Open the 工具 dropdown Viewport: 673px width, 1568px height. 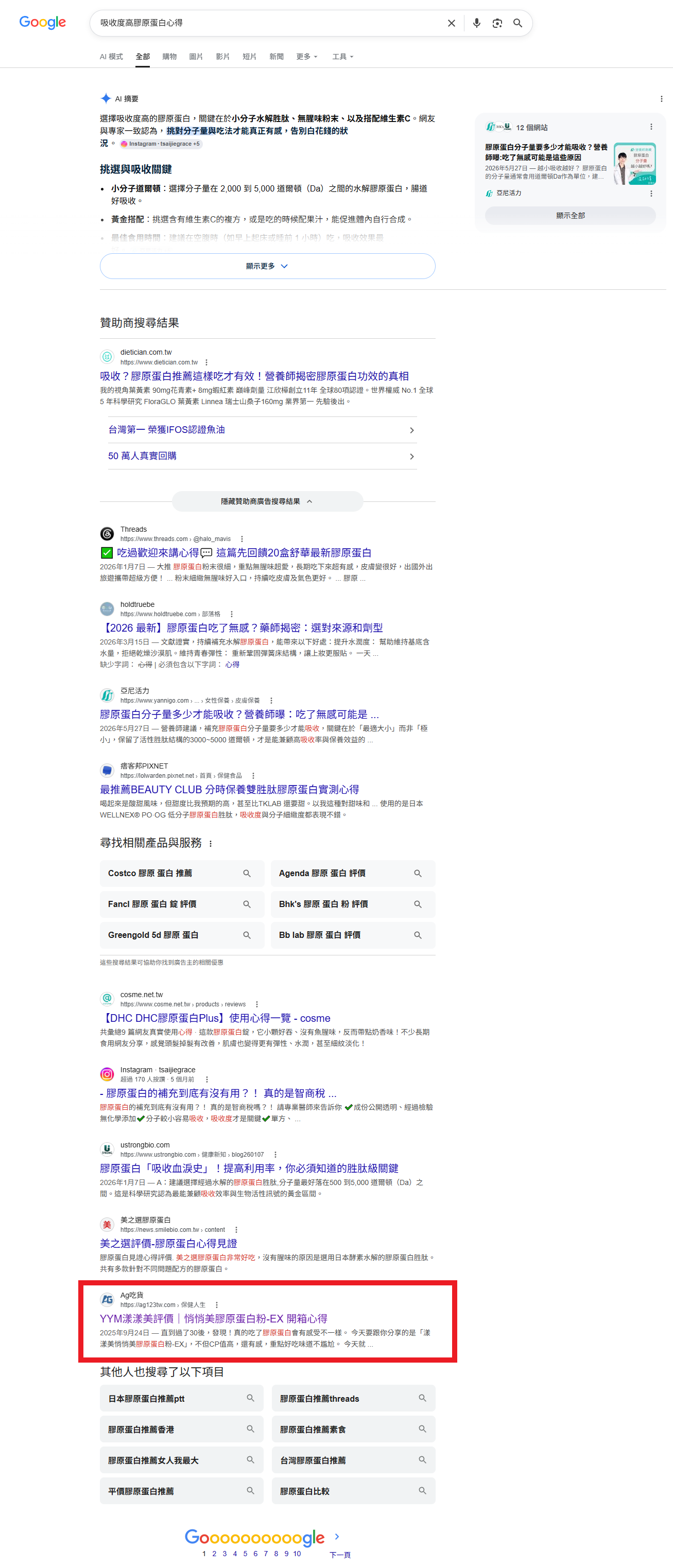[343, 57]
